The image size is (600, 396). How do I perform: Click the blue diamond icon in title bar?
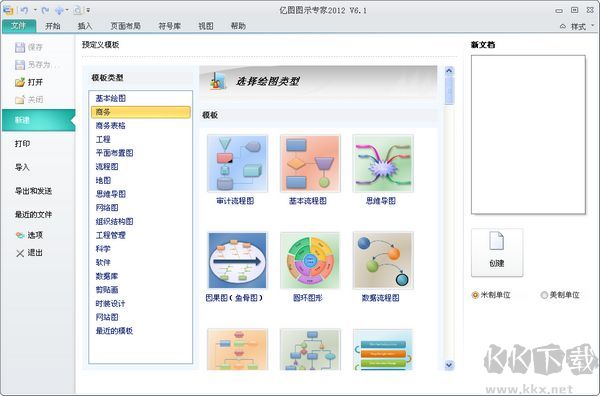point(59,10)
